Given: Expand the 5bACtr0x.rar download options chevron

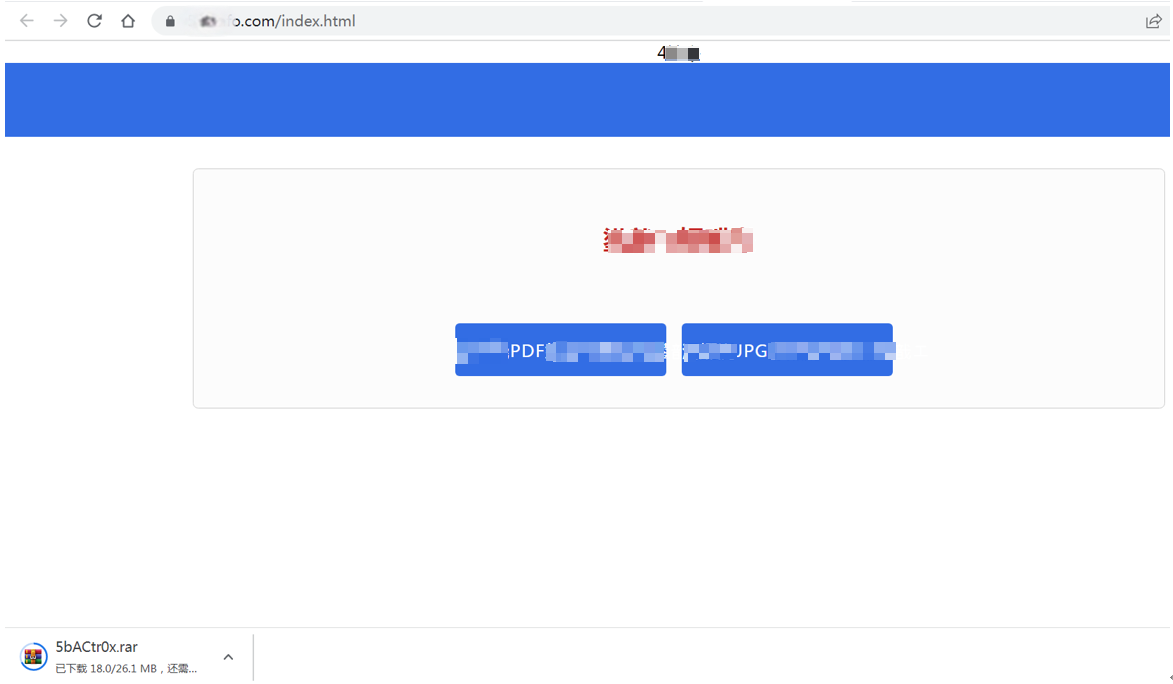Looking at the screenshot, I should tap(228, 657).
